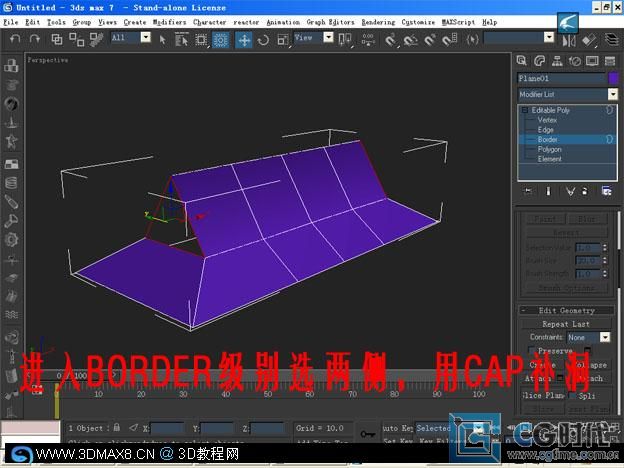624x468 pixels.
Task: Activate the Select and Rotate tool
Action: tap(263, 39)
